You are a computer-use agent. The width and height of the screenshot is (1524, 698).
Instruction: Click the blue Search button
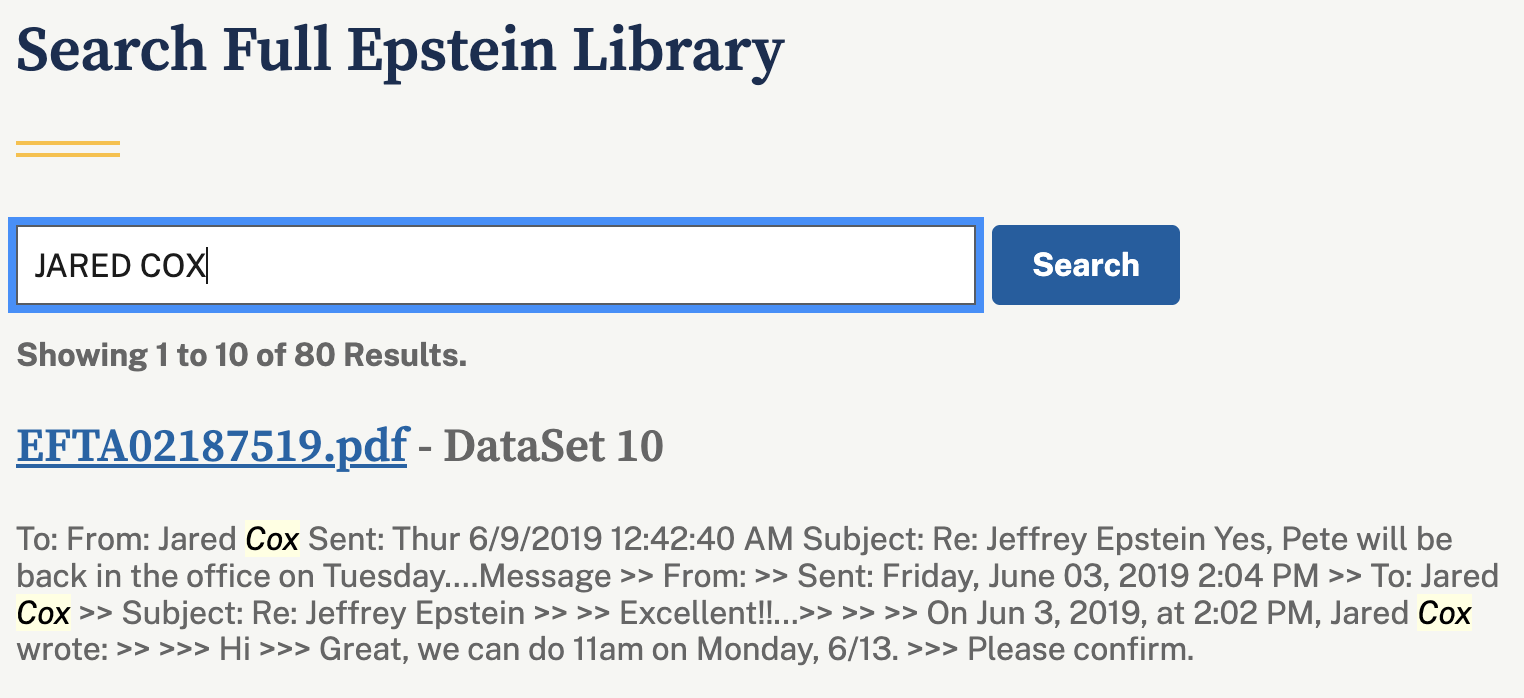point(1085,265)
